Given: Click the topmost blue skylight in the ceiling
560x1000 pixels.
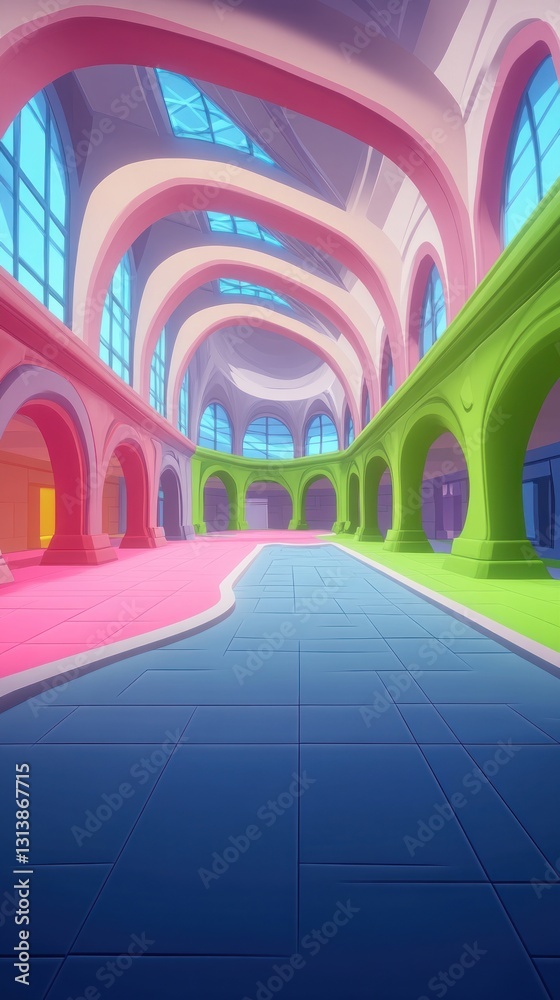Looking at the screenshot, I should tap(210, 115).
